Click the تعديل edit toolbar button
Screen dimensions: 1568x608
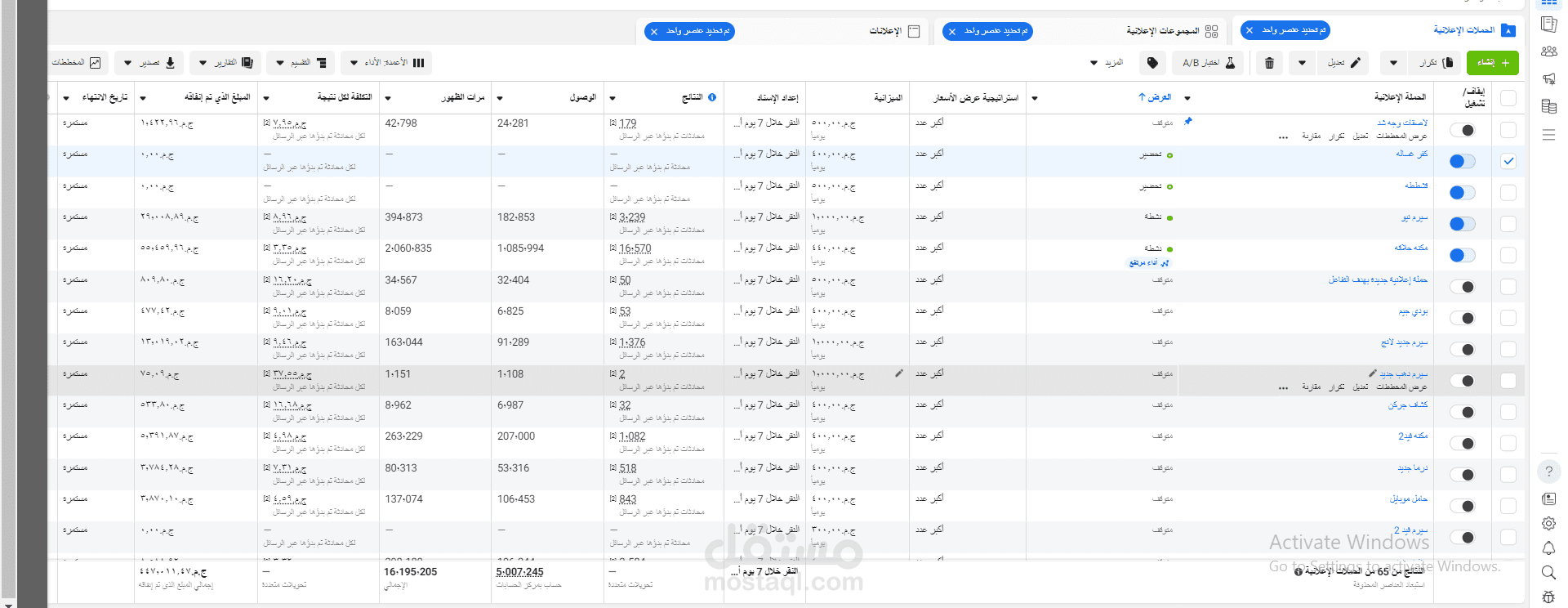pos(1343,63)
